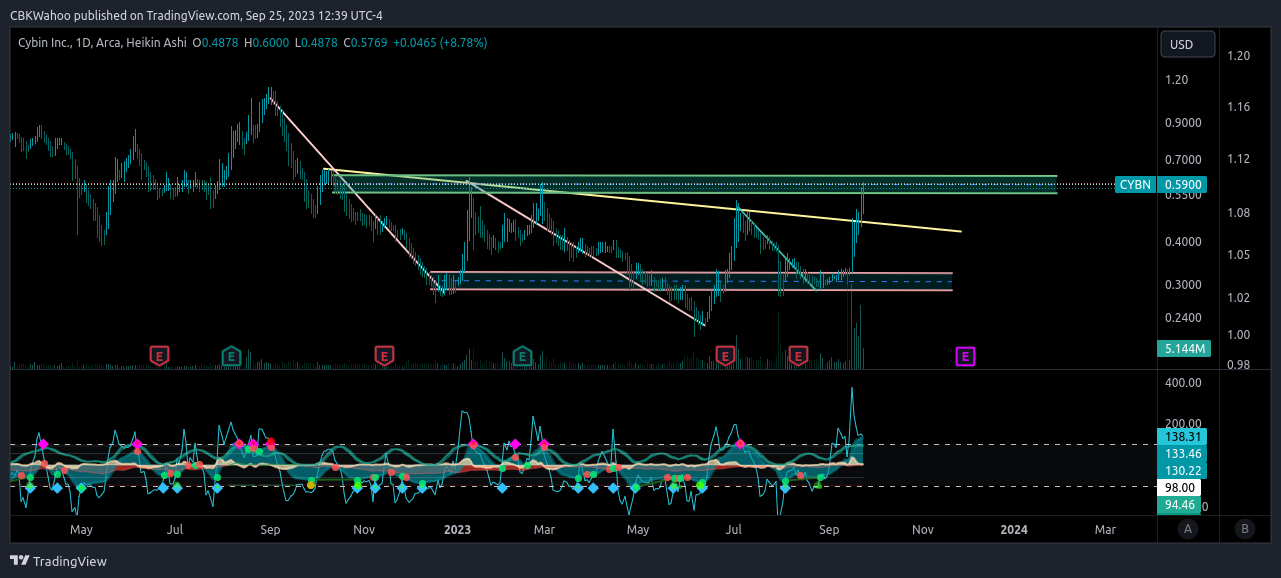Image resolution: width=1281 pixels, height=578 pixels.
Task: Click the TradingView logo
Action: point(59,561)
